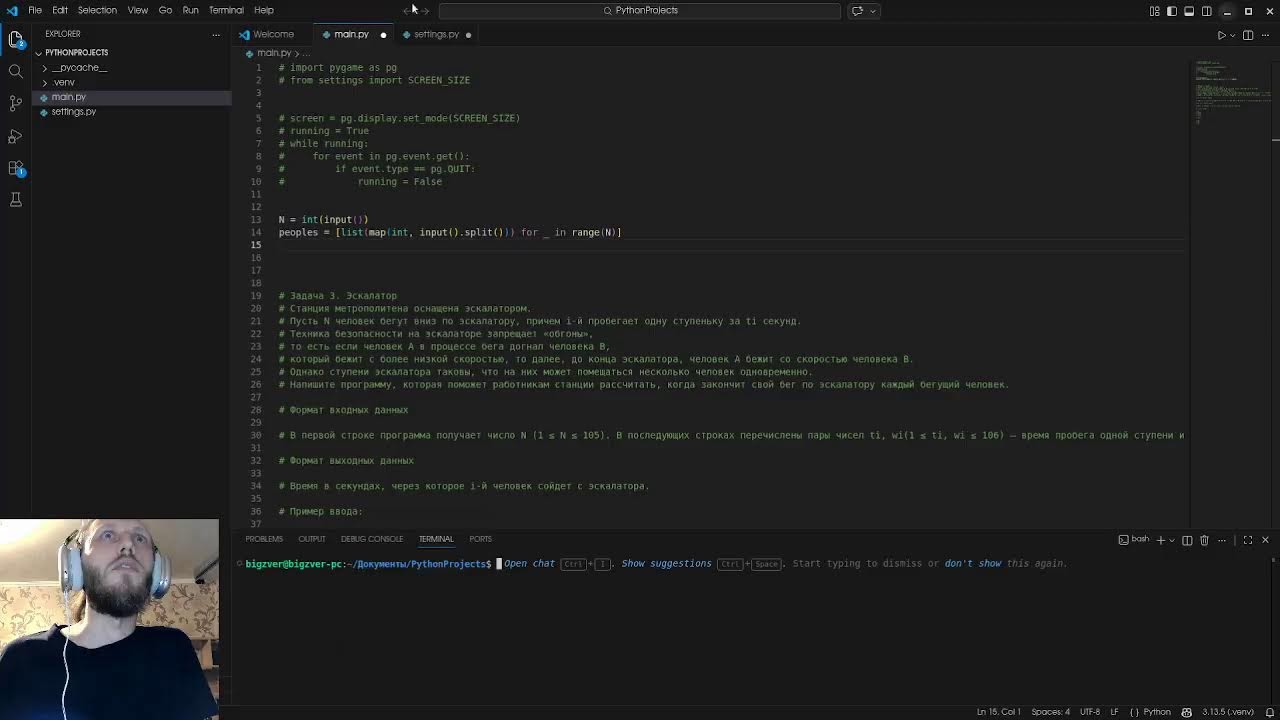This screenshot has height=720, width=1280.
Task: Open the File menu
Action: click(35, 10)
